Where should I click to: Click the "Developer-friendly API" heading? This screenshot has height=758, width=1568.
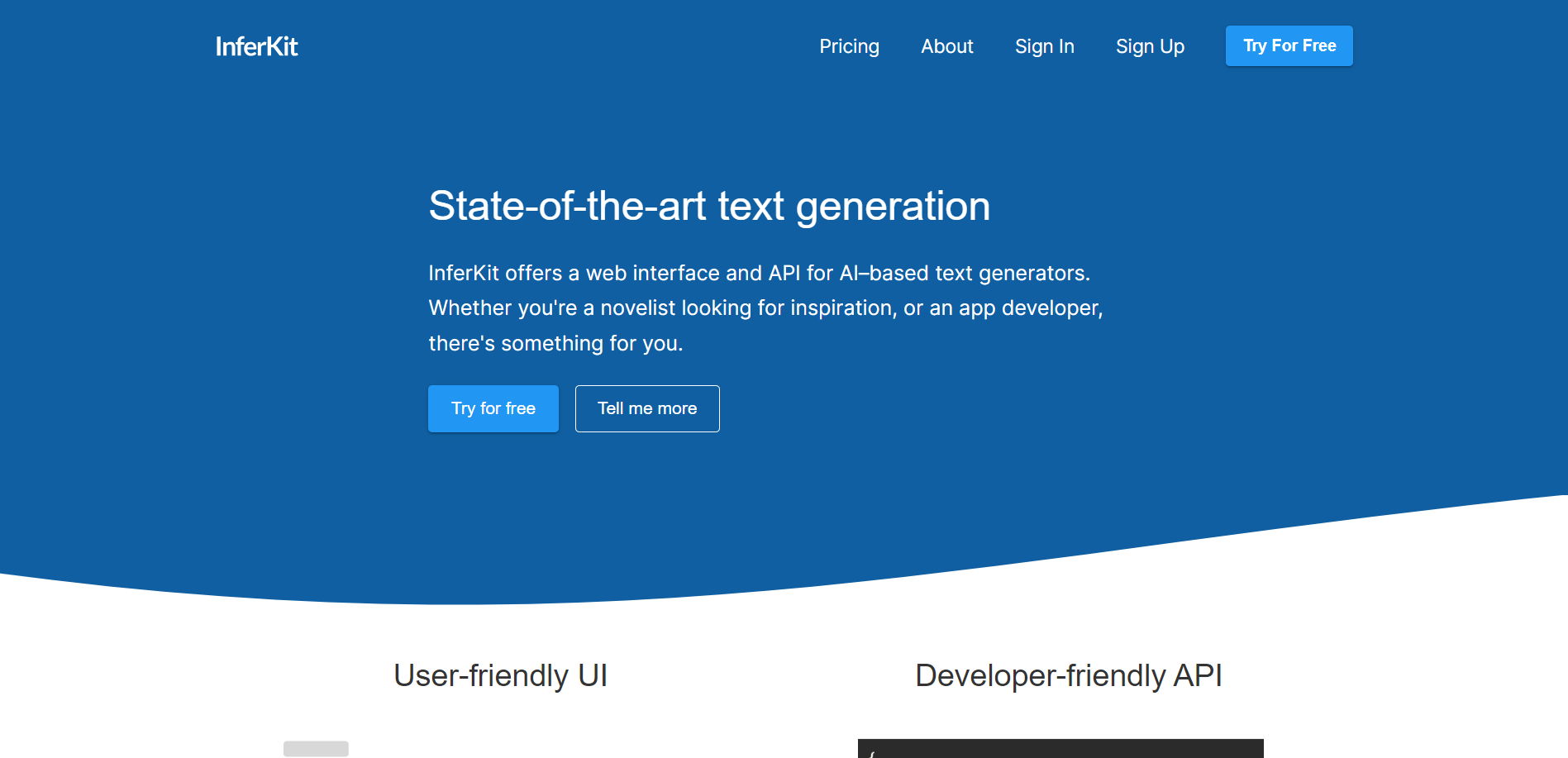pos(1068,675)
